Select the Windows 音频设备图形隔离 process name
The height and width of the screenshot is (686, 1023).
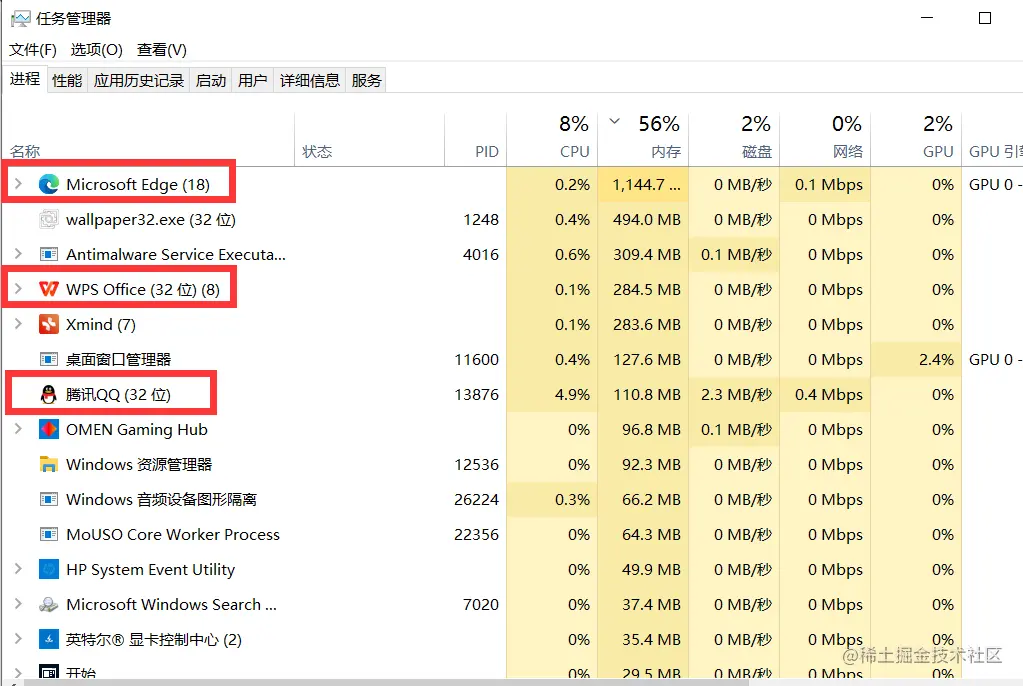[161, 499]
